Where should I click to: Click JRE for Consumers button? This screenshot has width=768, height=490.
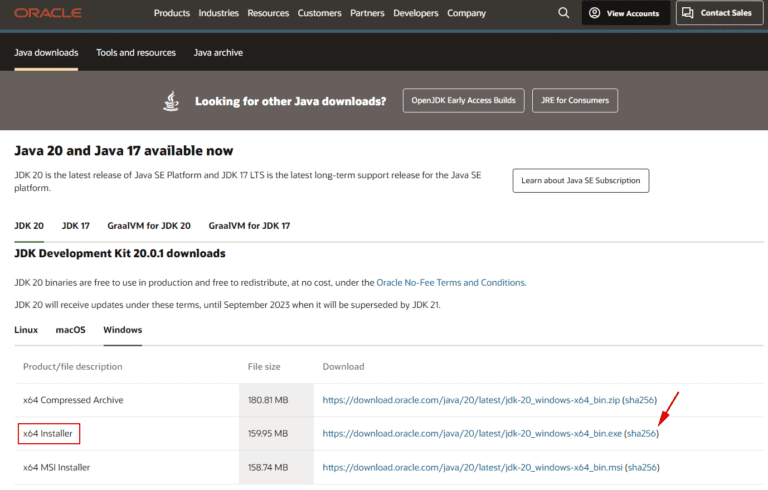575,101
